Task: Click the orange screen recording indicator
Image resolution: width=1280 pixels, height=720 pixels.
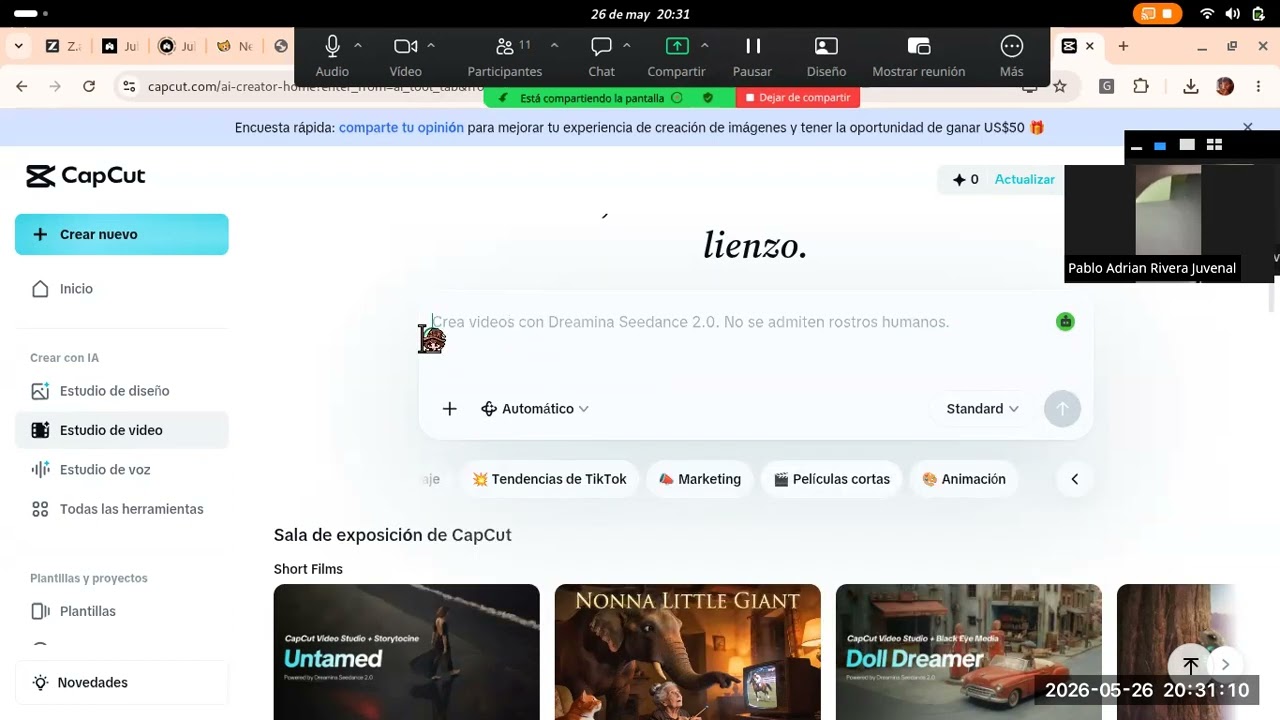Action: (1157, 14)
